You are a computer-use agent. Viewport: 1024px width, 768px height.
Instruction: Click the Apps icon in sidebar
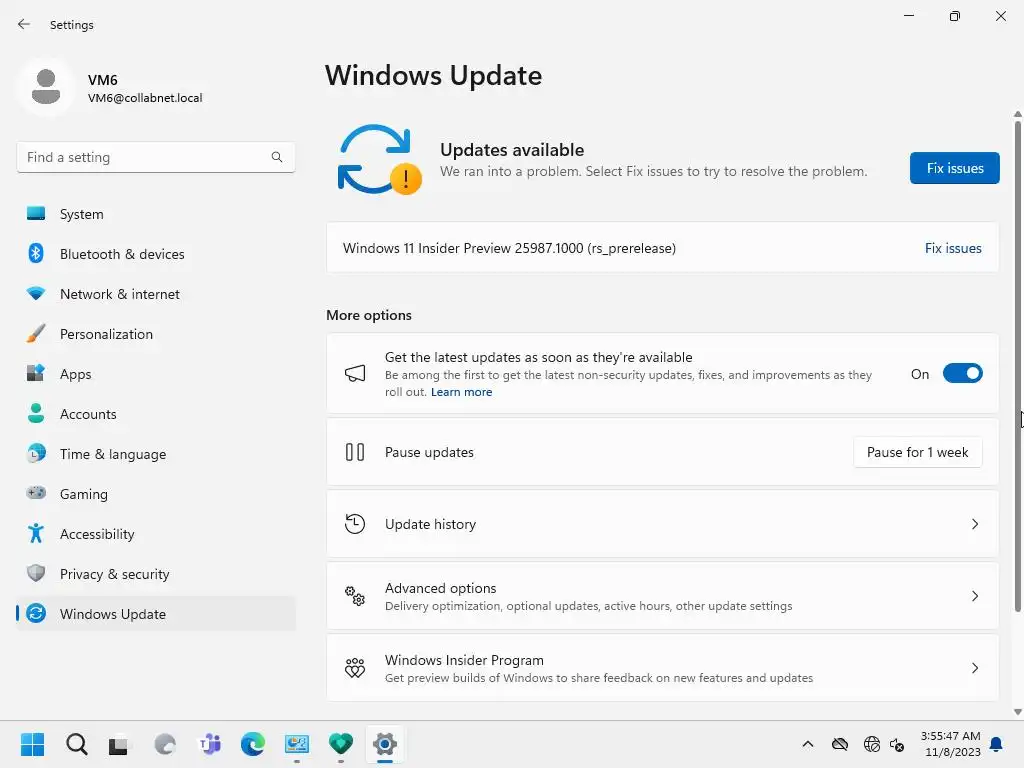pos(36,374)
